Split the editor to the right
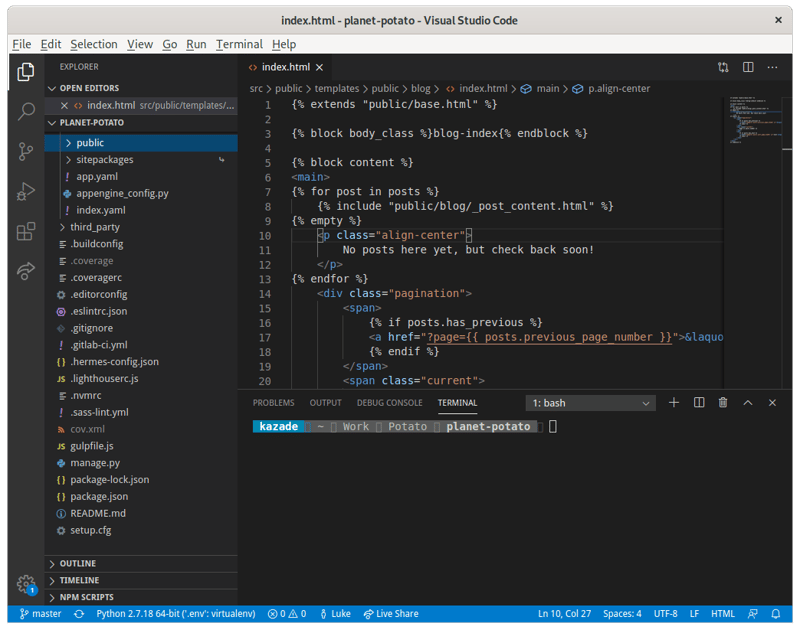Image resolution: width=800 pixels, height=630 pixels. [748, 67]
